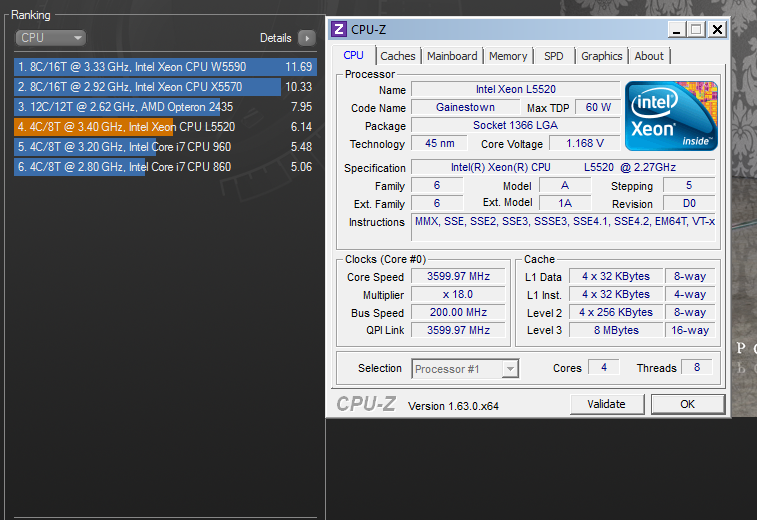The width and height of the screenshot is (757, 520).
Task: Click the Details arrow button in the Ranking panel
Action: (x=307, y=38)
